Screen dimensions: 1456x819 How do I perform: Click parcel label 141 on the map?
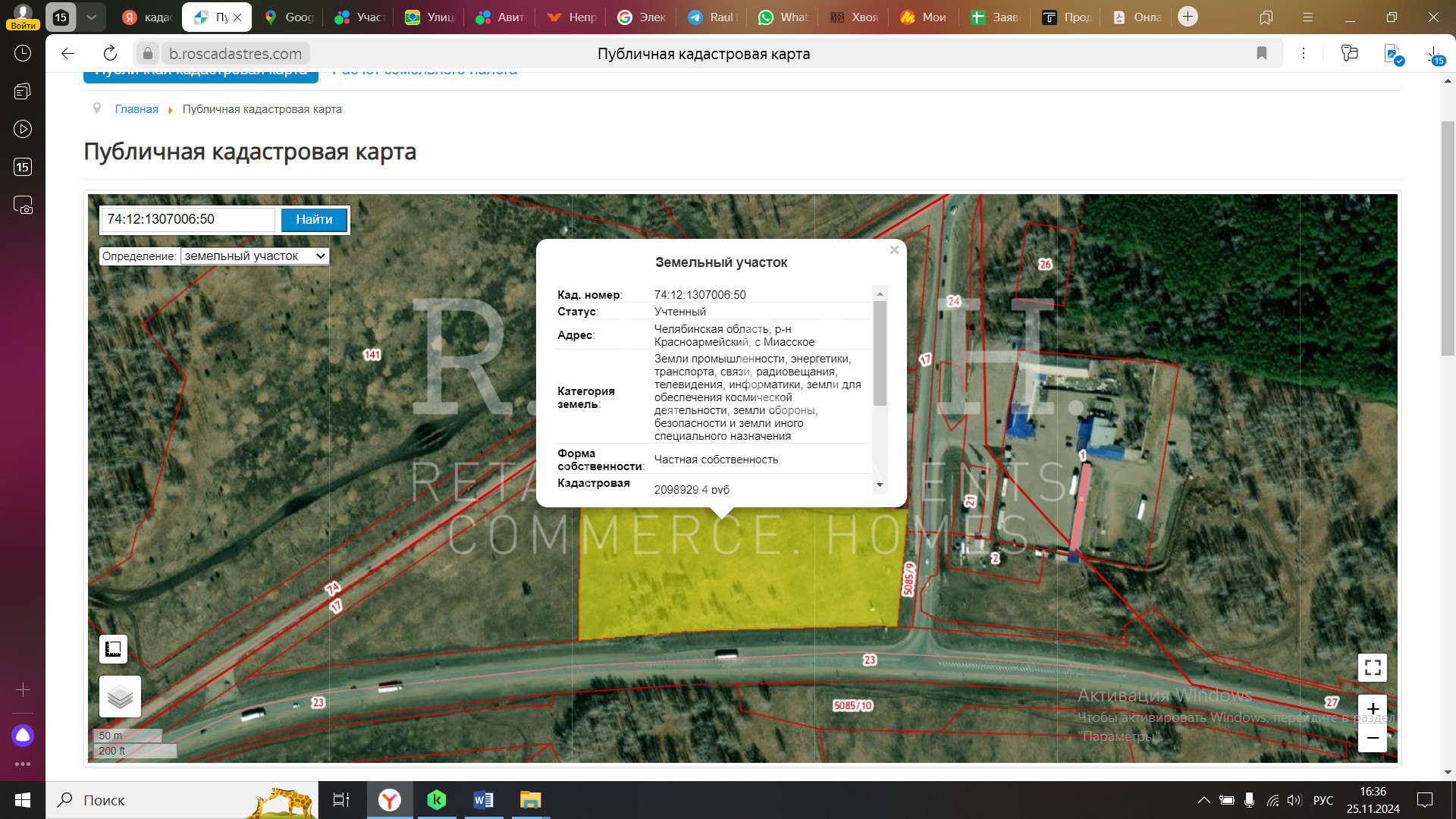[372, 354]
